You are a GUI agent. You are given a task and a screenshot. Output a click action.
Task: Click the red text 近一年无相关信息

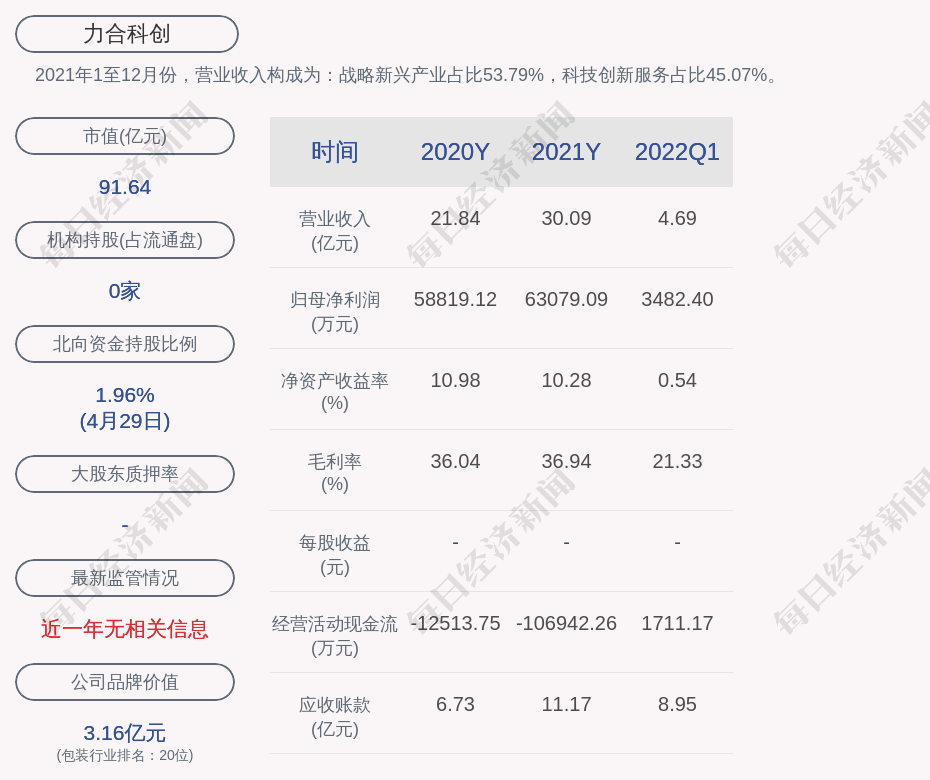pos(125,629)
